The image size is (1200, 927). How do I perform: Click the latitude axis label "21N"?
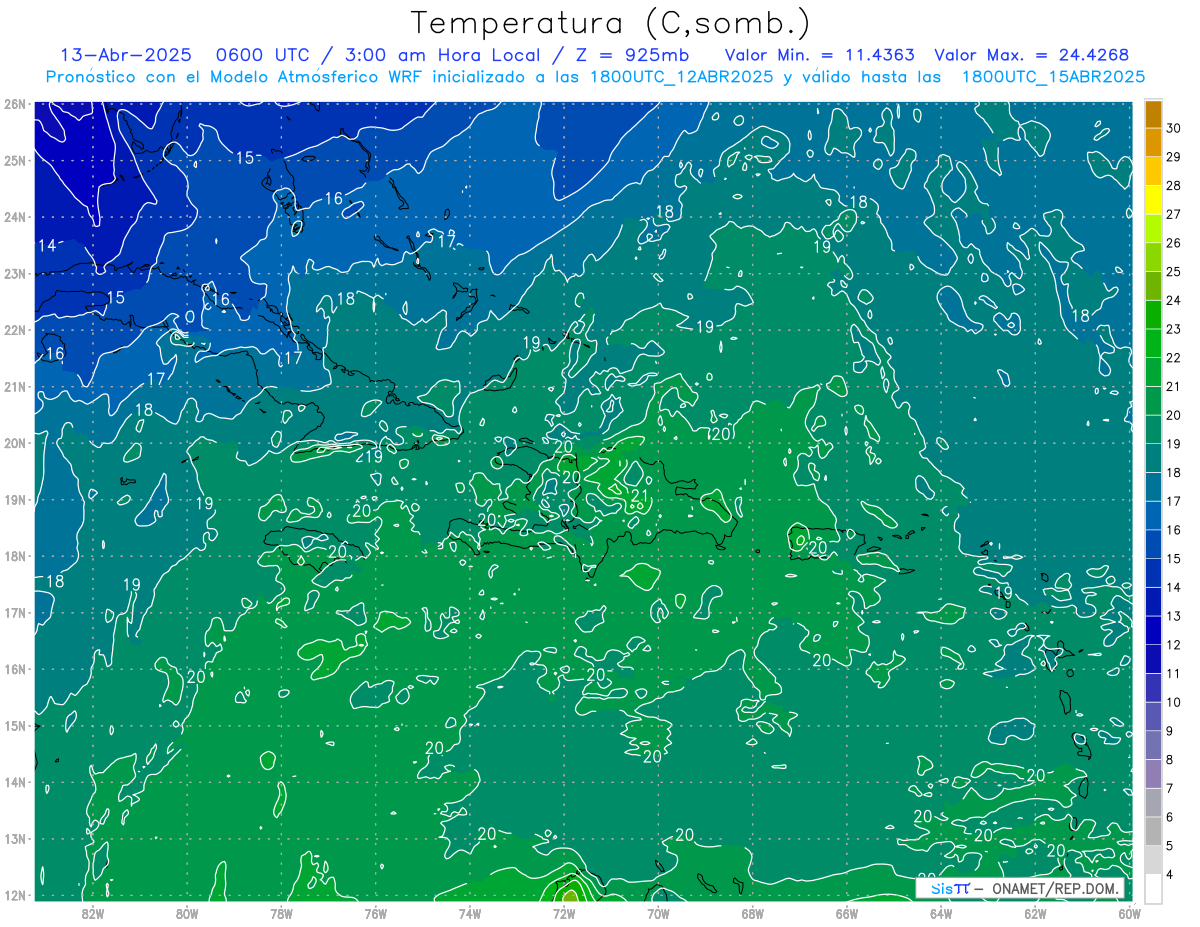[14, 386]
